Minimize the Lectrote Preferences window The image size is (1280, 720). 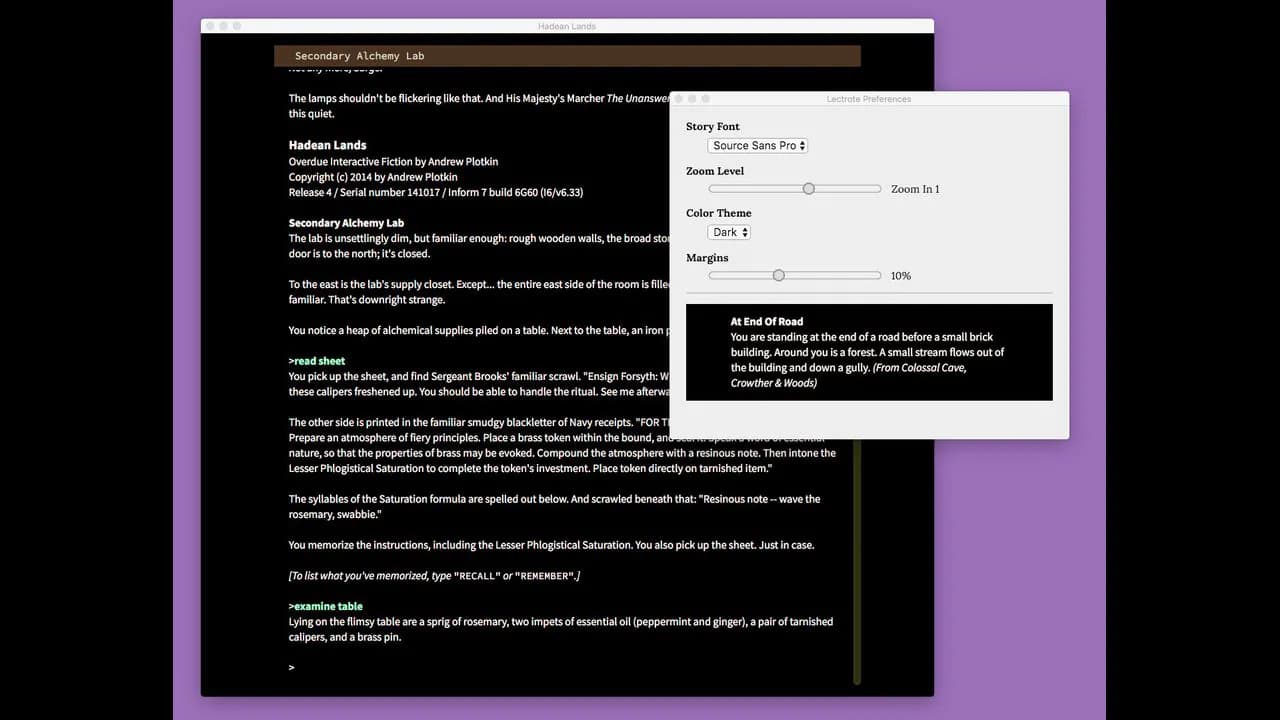click(692, 99)
